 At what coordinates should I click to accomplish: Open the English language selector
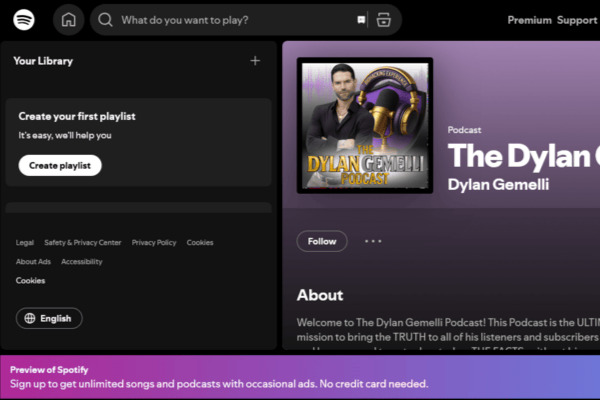pos(49,318)
